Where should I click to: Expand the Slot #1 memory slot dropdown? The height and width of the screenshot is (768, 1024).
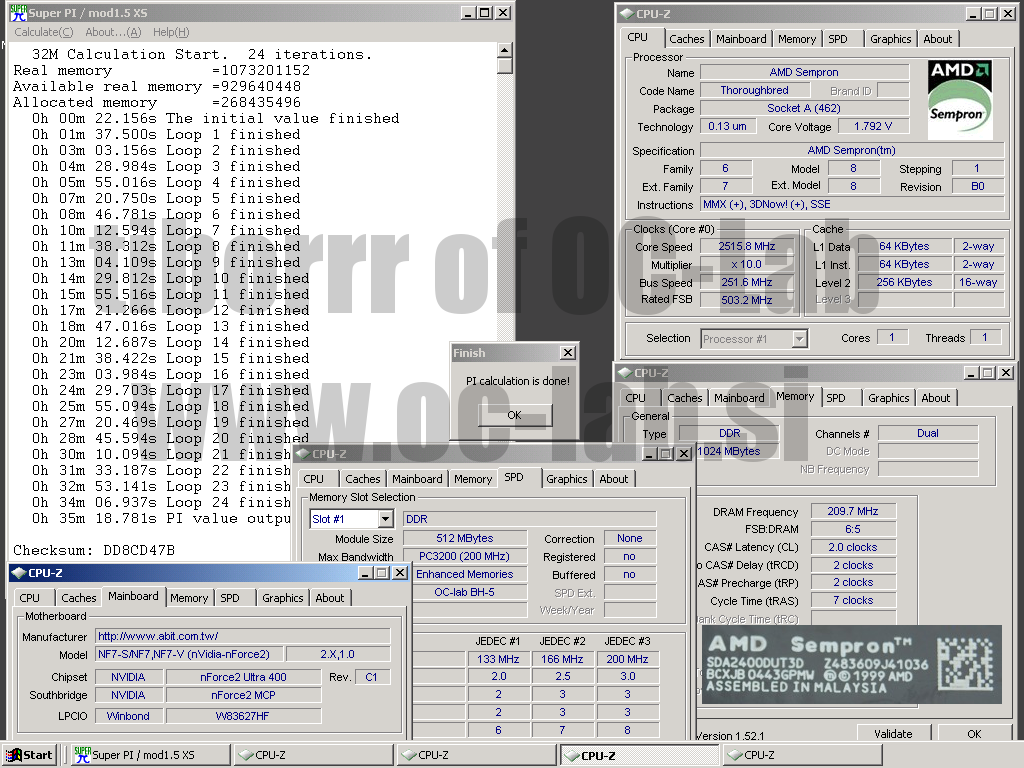(386, 519)
